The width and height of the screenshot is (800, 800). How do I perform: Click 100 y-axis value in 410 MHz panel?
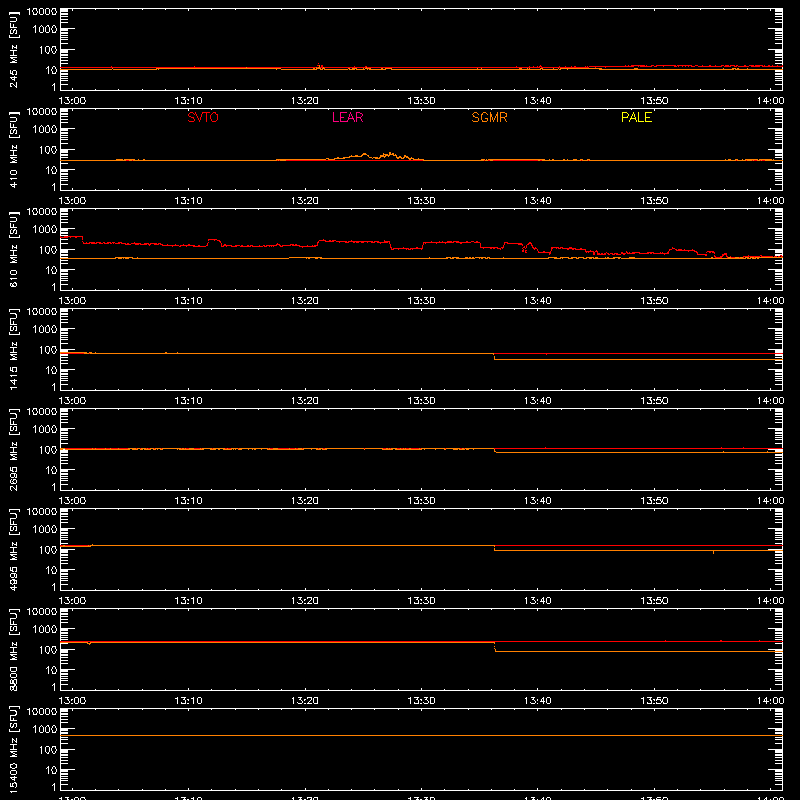coord(48,150)
